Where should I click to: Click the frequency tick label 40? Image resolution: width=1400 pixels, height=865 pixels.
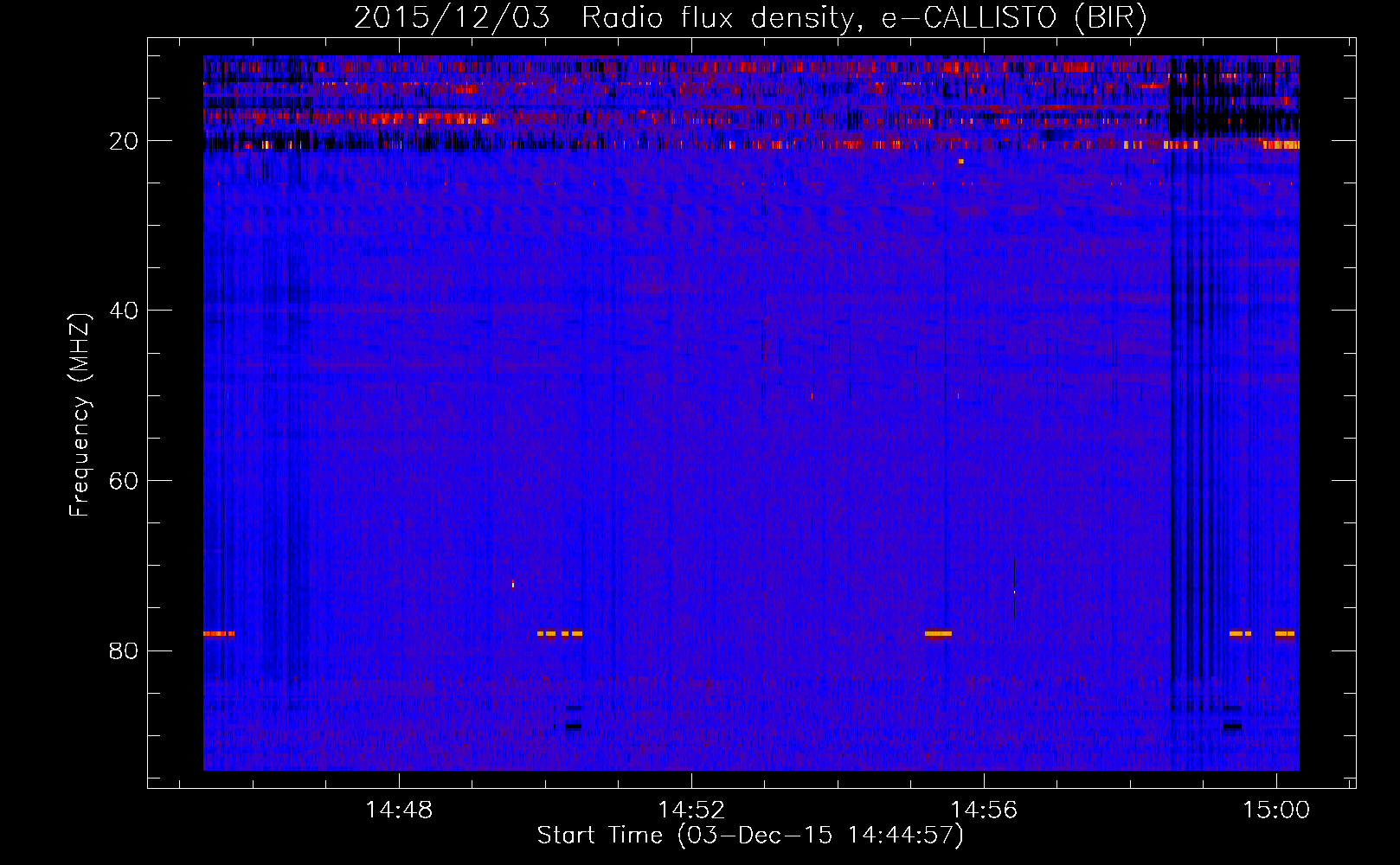pos(125,311)
